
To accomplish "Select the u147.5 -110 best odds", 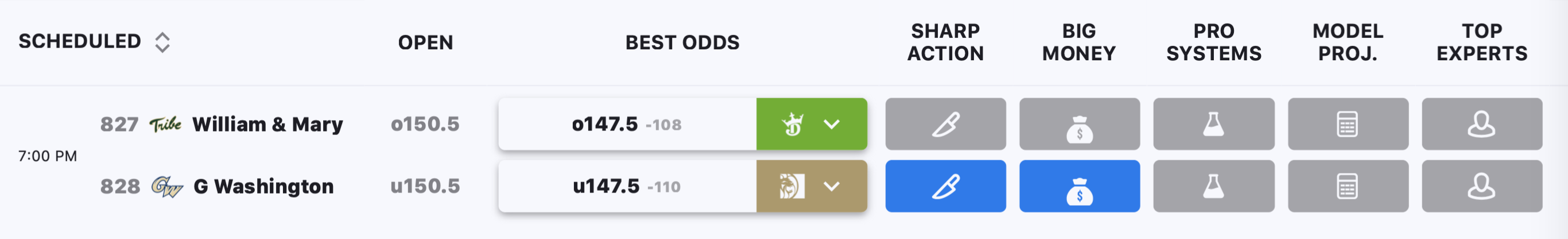I will tap(627, 186).
